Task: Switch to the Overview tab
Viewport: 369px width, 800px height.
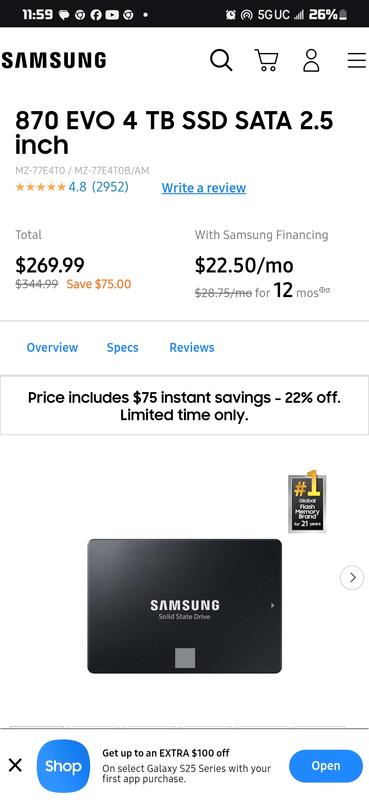Action: (52, 347)
